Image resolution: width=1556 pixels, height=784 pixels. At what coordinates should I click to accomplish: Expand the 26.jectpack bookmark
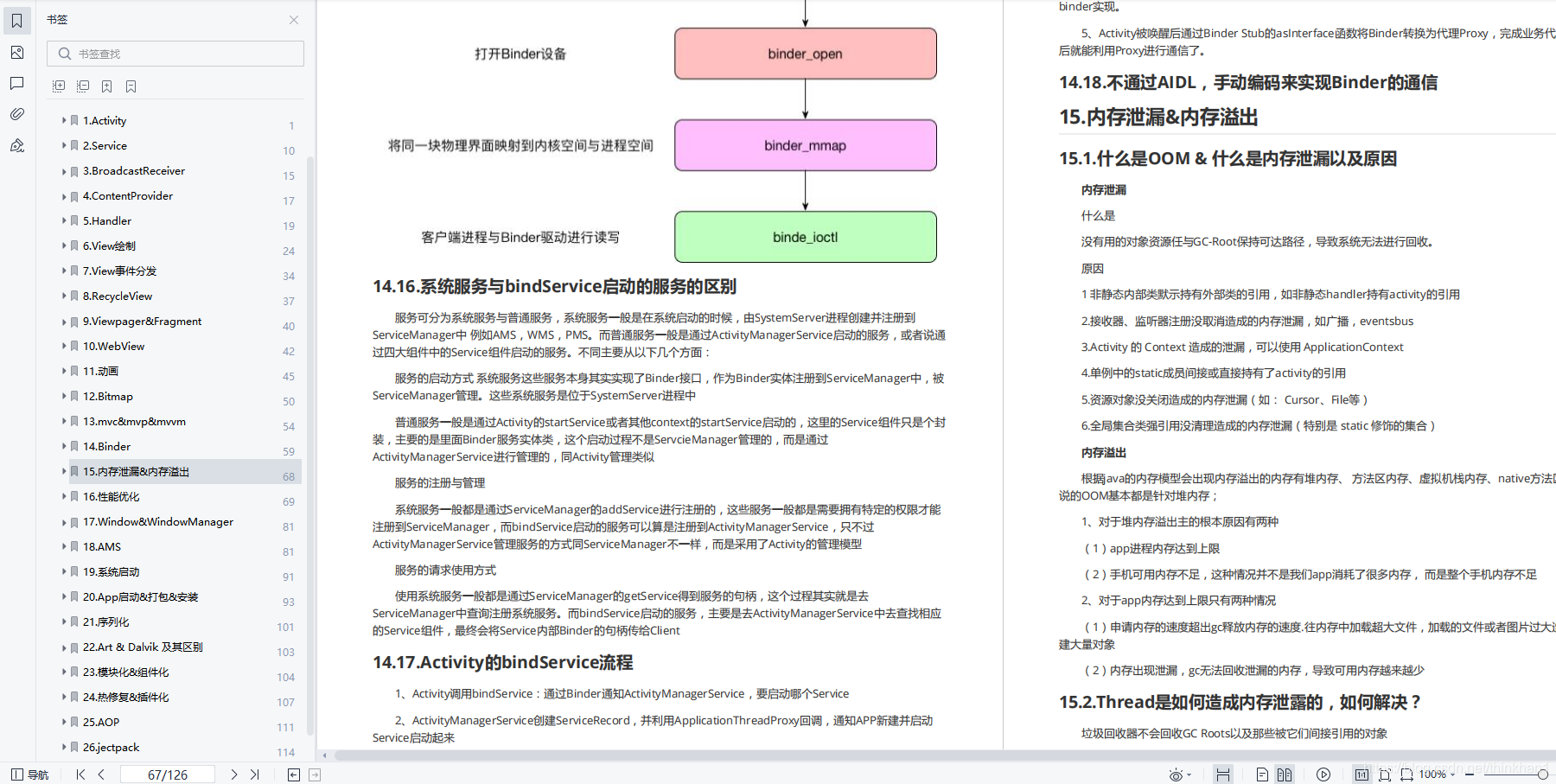(x=64, y=747)
